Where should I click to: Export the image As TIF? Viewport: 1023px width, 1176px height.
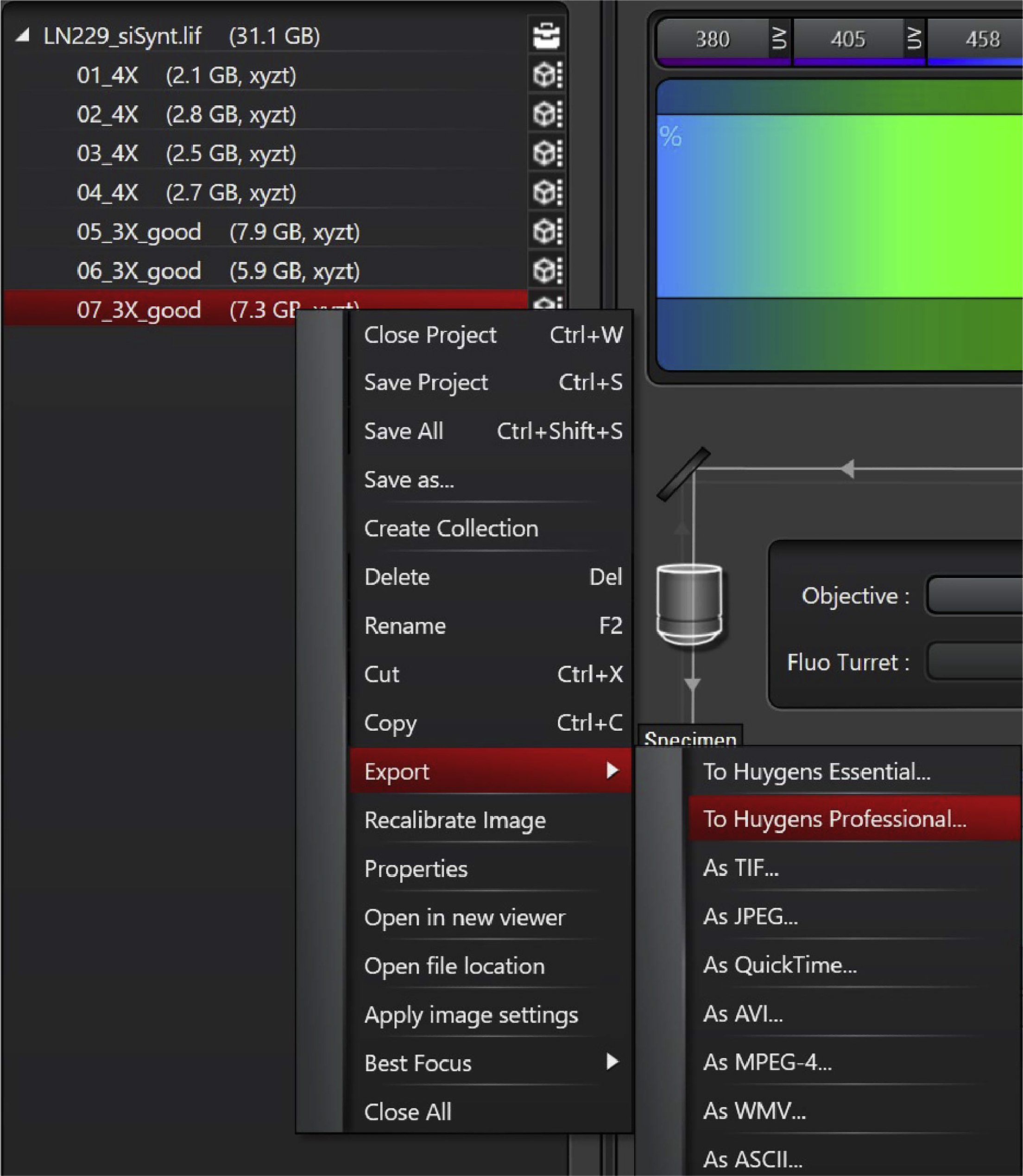click(x=741, y=868)
